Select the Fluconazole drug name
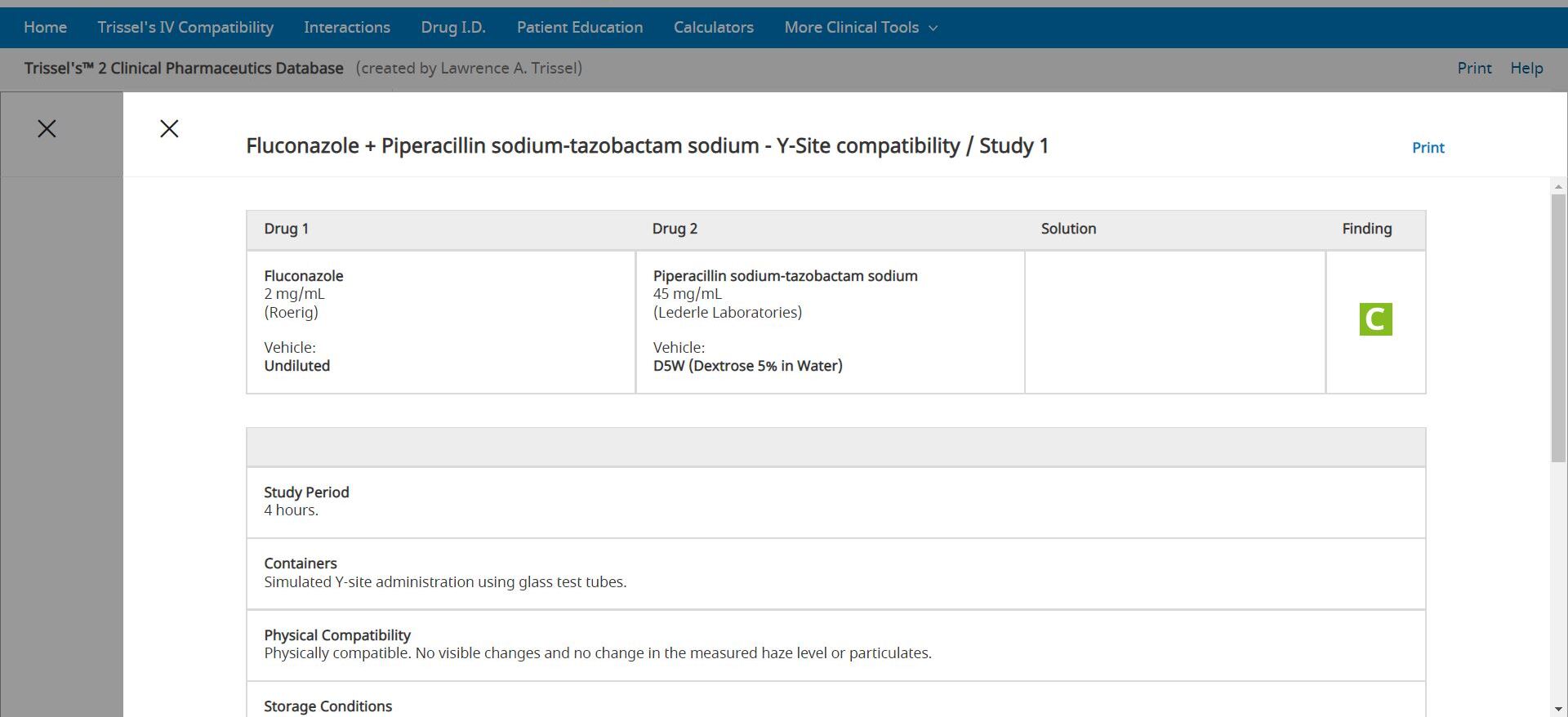Image resolution: width=1568 pixels, height=717 pixels. pyautogui.click(x=304, y=276)
